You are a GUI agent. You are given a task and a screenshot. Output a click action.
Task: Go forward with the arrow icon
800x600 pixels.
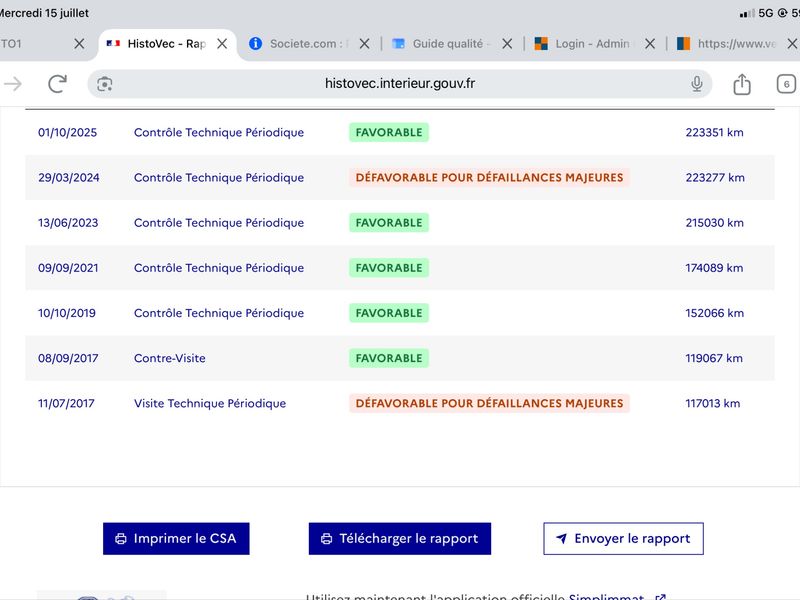(x=13, y=84)
